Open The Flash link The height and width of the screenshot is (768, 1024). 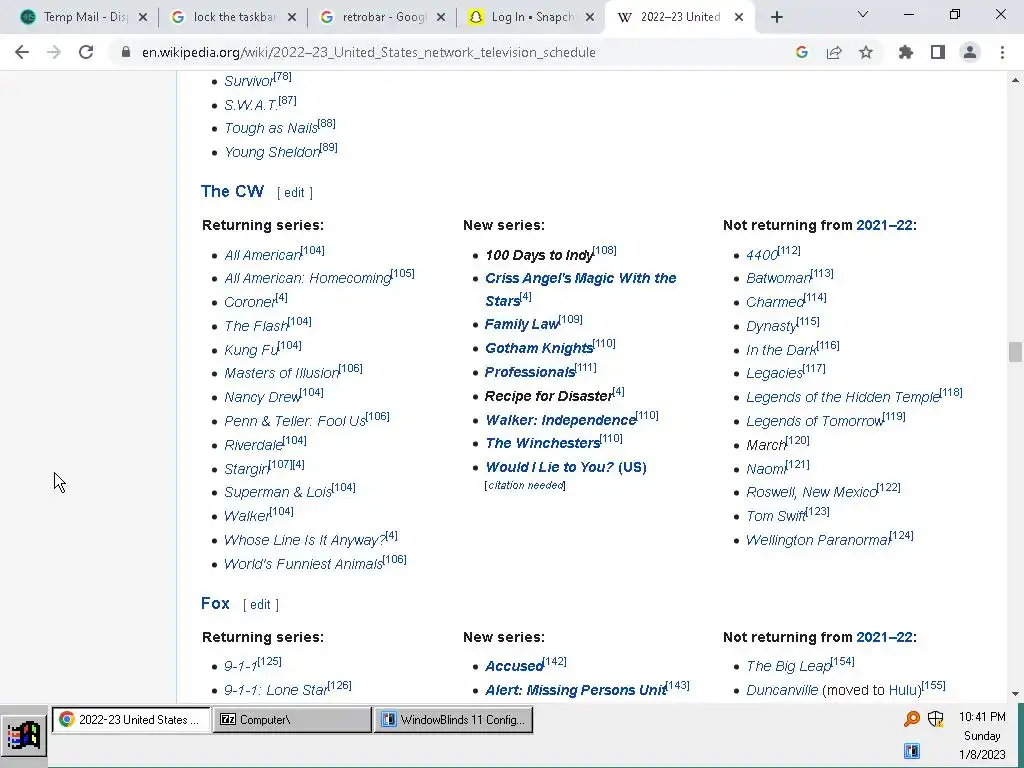(x=256, y=325)
